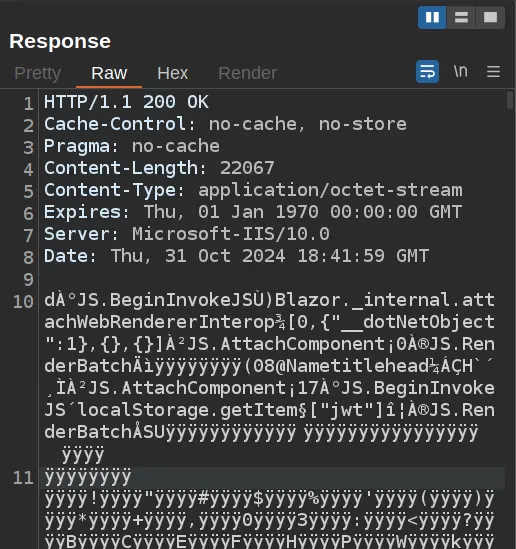Click line number 10 in the gutter
Image resolution: width=516 pixels, height=549 pixels.
(x=23, y=302)
